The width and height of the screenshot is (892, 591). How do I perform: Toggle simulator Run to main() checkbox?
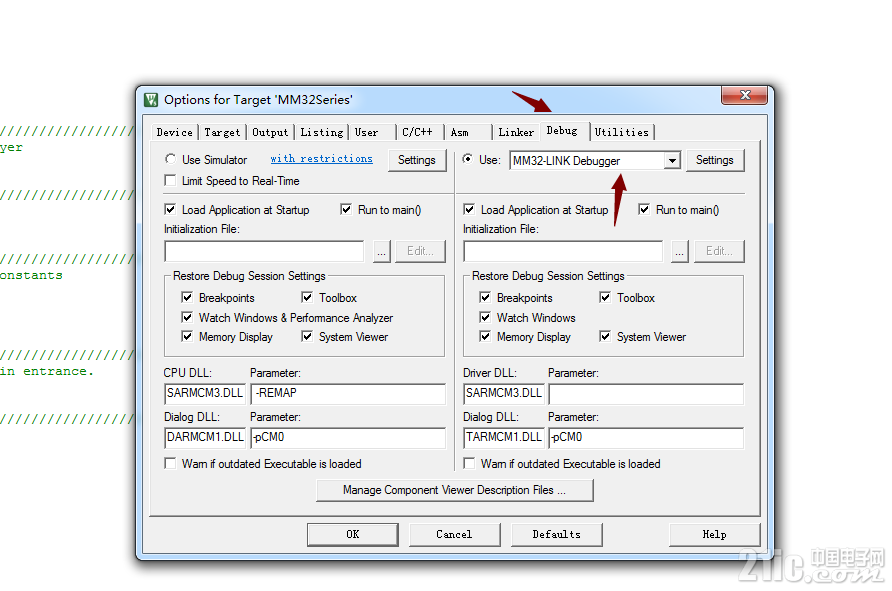(346, 209)
